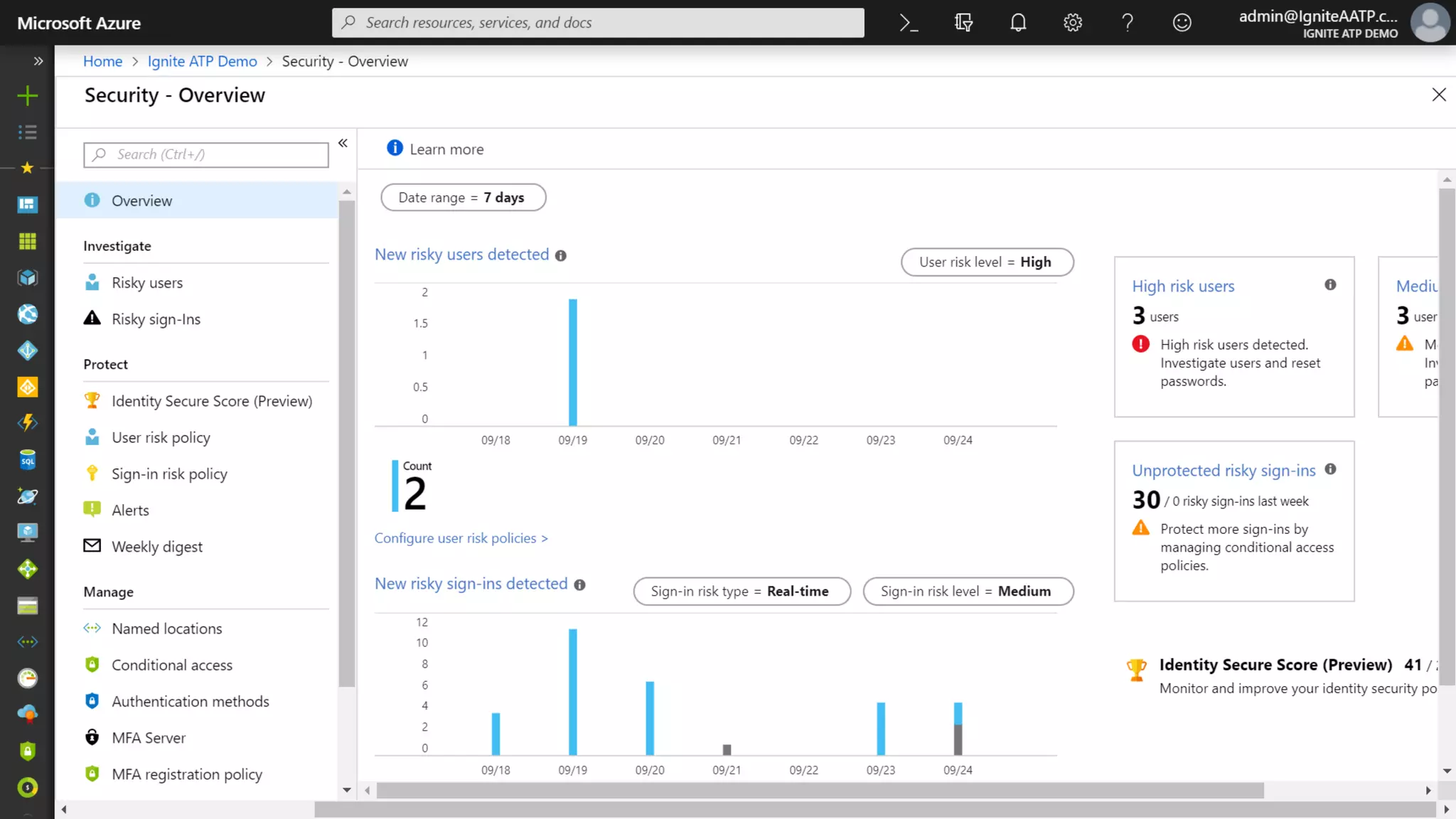
Task: Open portal settings gear
Action: point(1073,23)
